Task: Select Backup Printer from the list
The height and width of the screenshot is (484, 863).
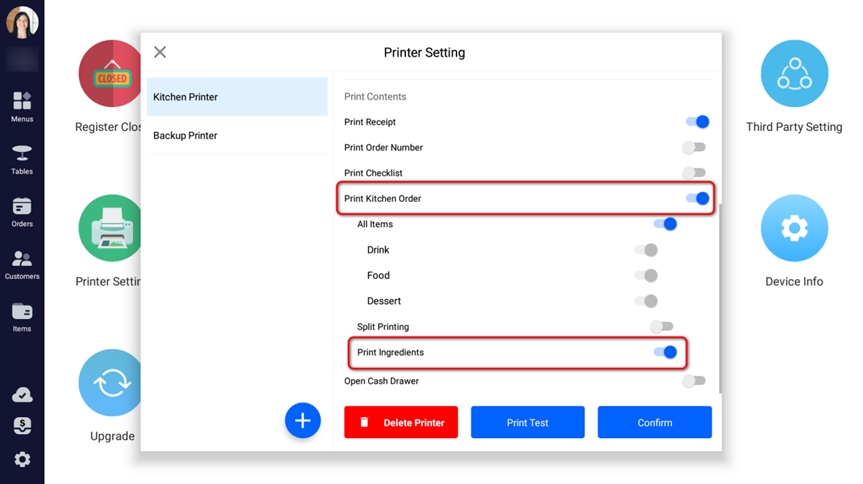Action: pyautogui.click(x=237, y=135)
